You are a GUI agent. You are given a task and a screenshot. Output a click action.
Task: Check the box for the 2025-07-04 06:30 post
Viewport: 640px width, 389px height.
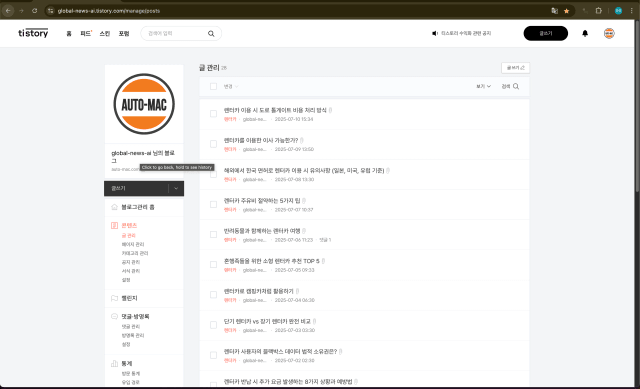click(x=213, y=295)
